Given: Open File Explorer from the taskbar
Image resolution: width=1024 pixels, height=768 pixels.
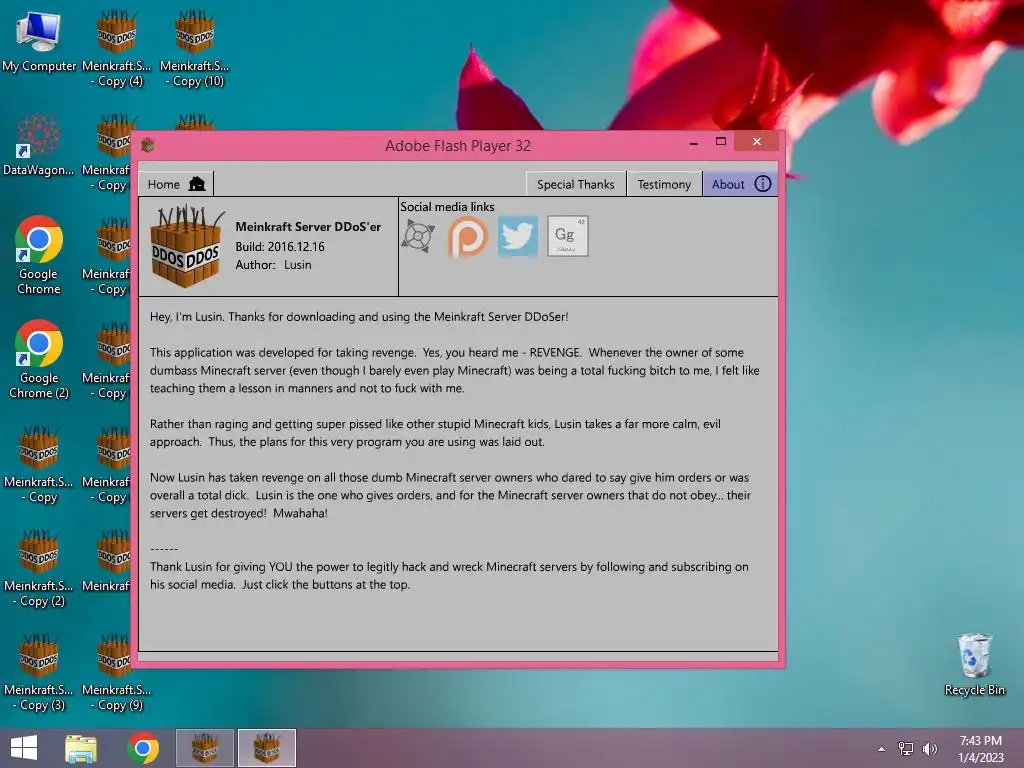Looking at the screenshot, I should coord(81,748).
